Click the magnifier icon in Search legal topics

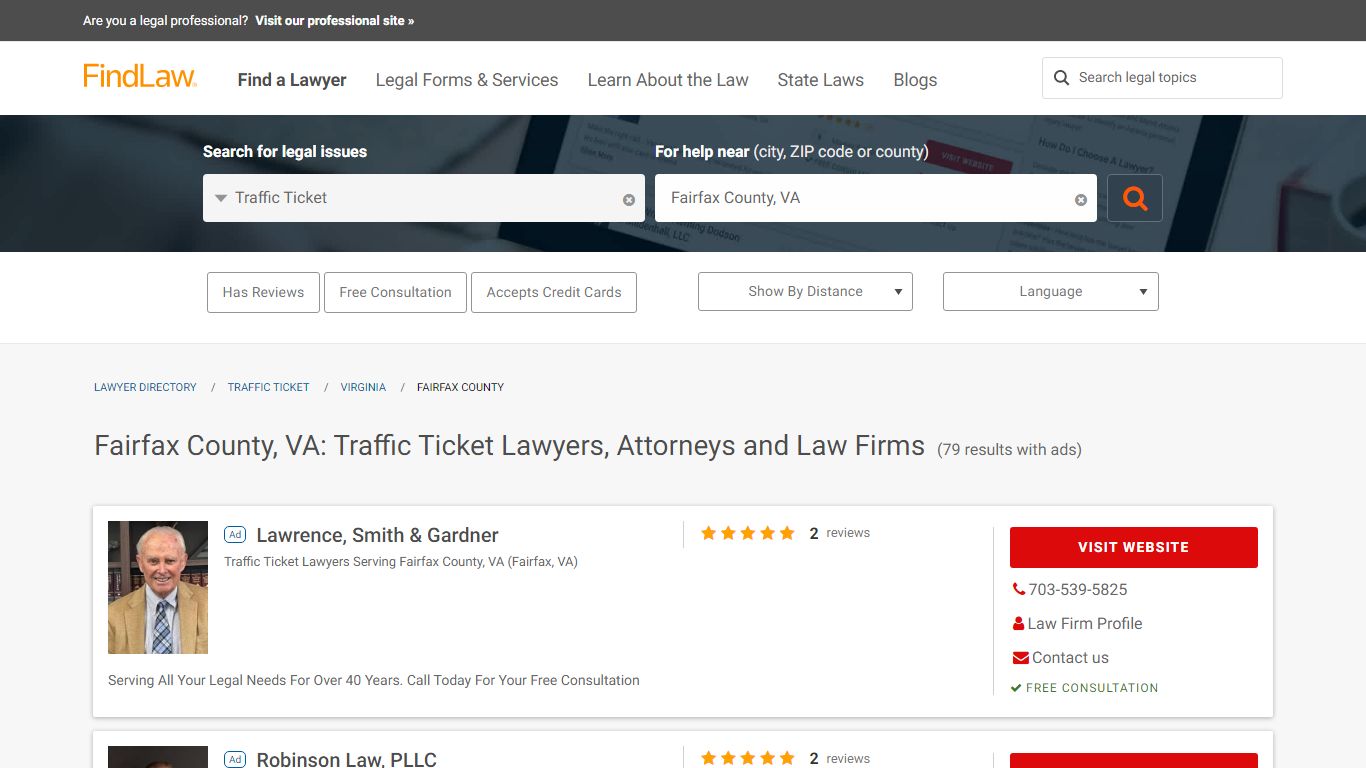click(1061, 78)
